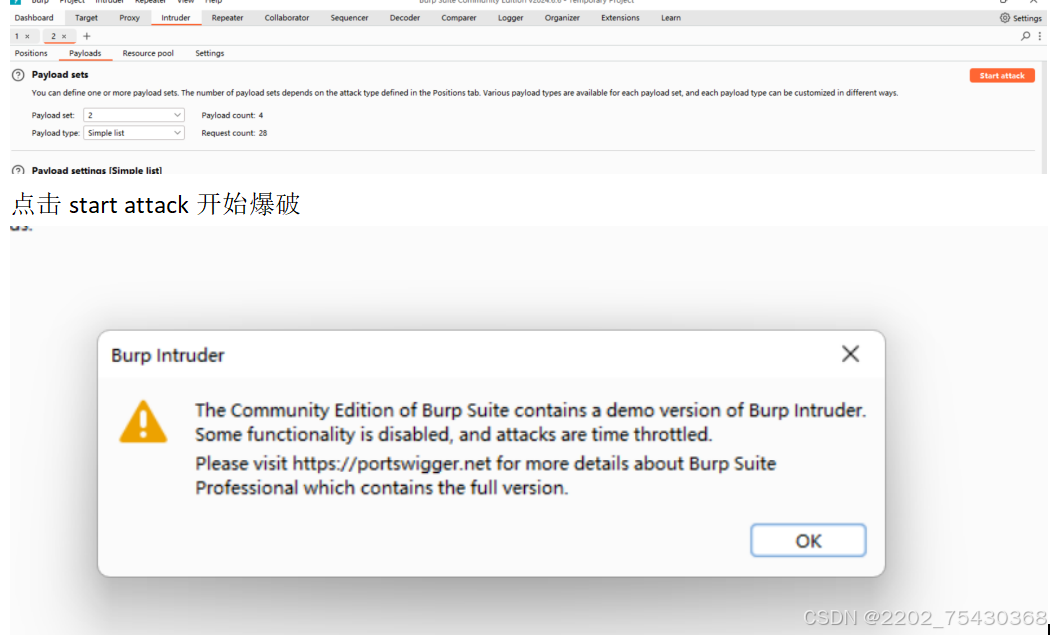Open the Payload set dropdown
Screen dimensions: 1051x635
[x=133, y=115]
